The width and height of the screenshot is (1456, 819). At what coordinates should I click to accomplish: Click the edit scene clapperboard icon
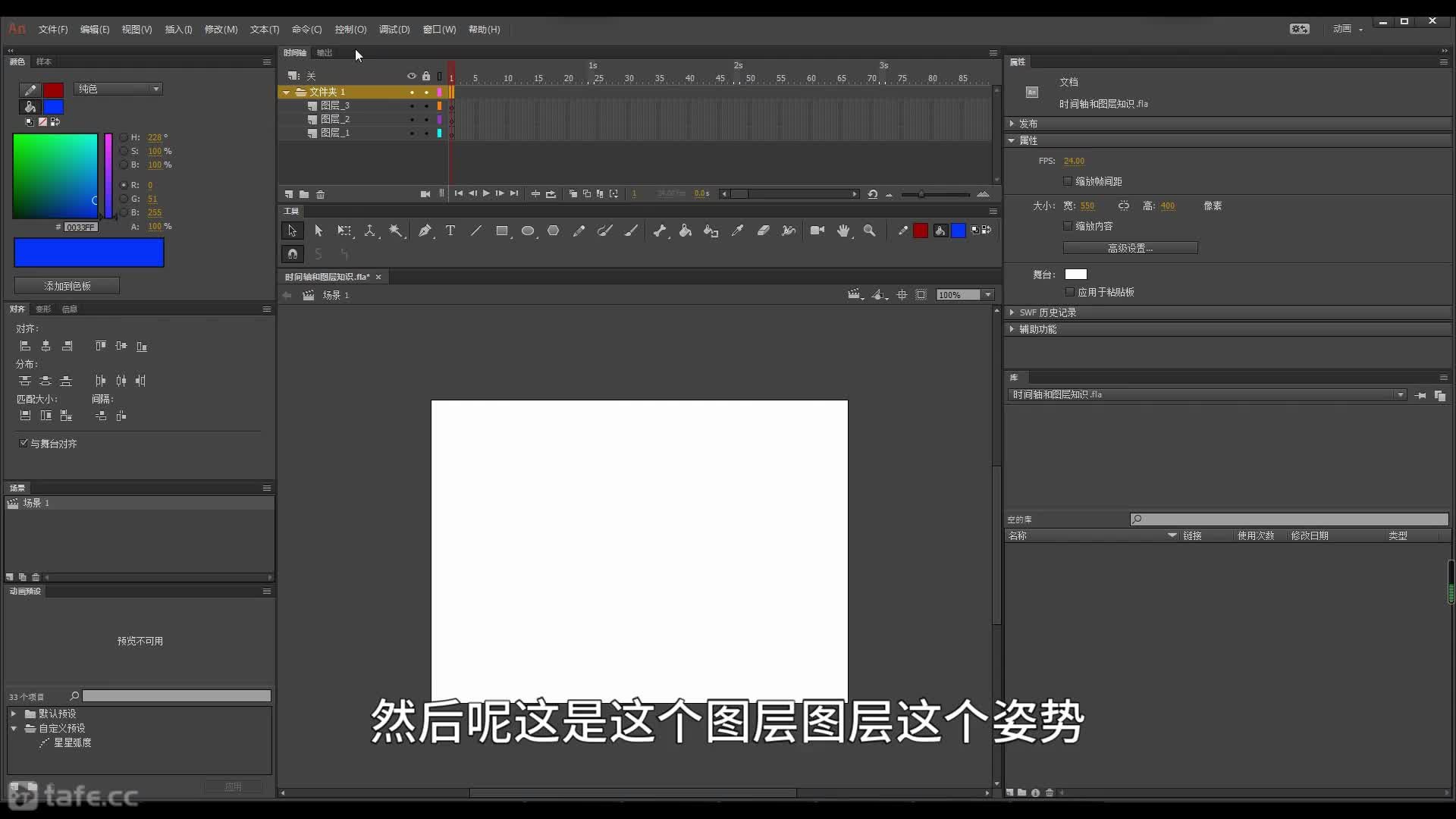click(855, 295)
